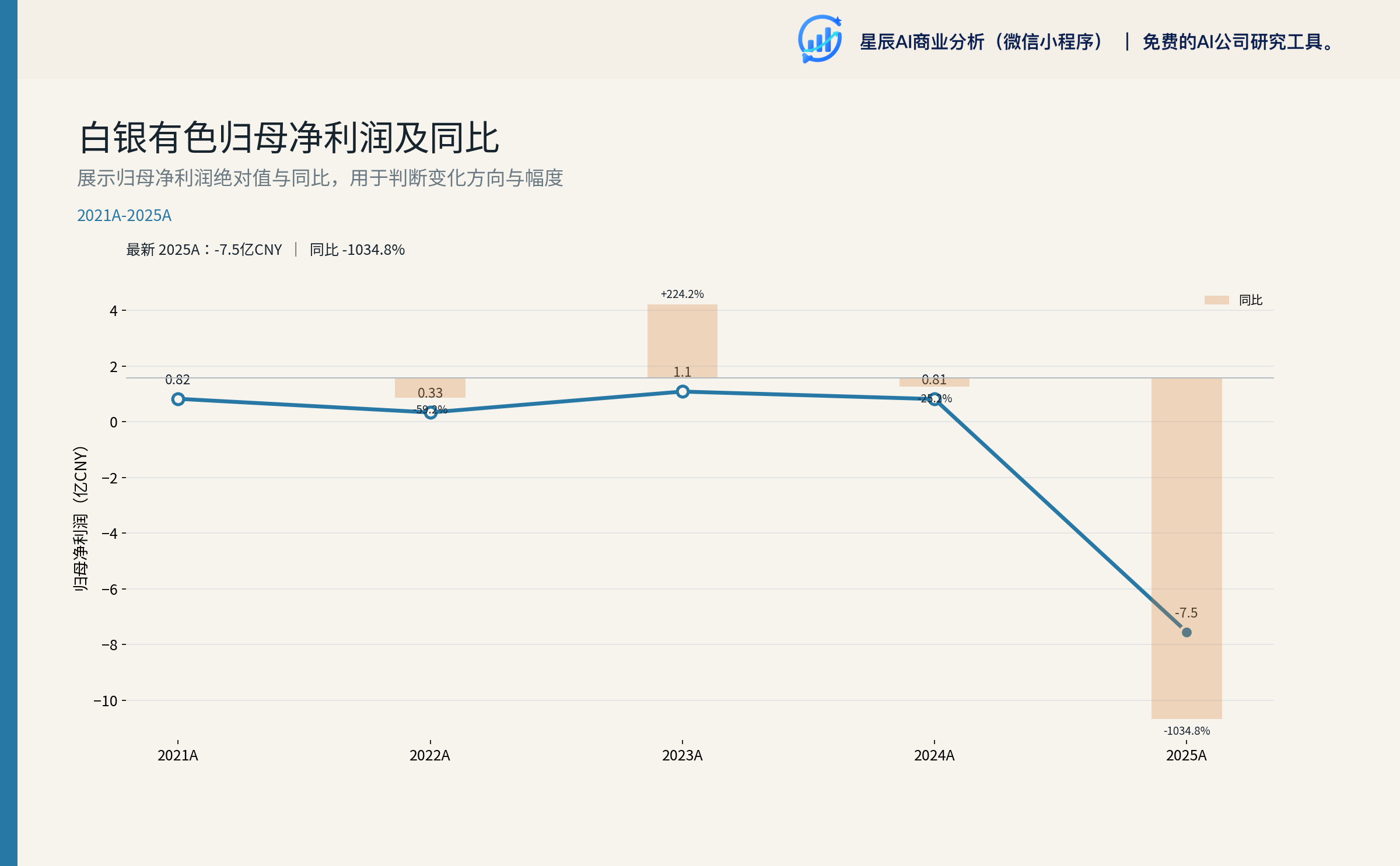Click the 2022A -59.2% small bar
This screenshot has width=1400, height=866.
pos(430,388)
